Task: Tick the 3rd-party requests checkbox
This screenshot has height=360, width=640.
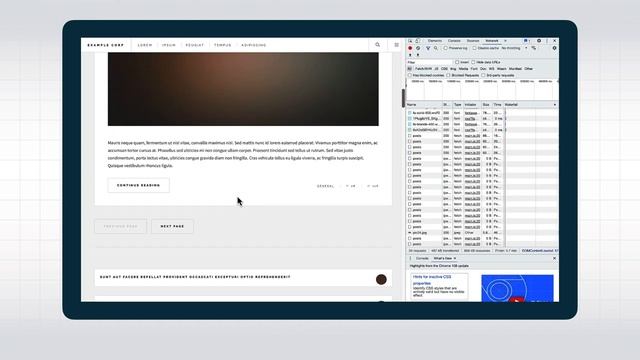Action: 483,76
